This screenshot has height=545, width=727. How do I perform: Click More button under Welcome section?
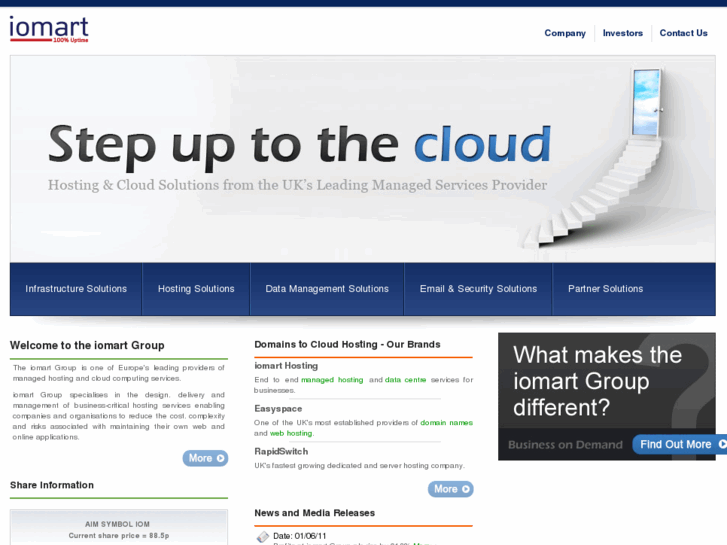(205, 458)
